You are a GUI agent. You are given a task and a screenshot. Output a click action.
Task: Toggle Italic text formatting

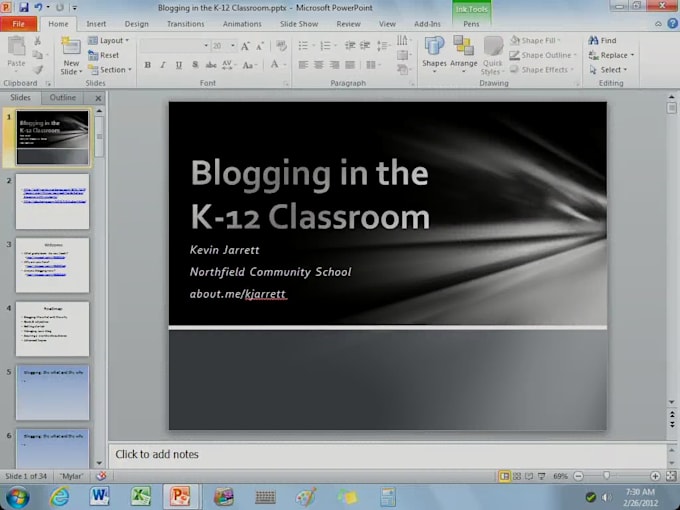[x=164, y=65]
